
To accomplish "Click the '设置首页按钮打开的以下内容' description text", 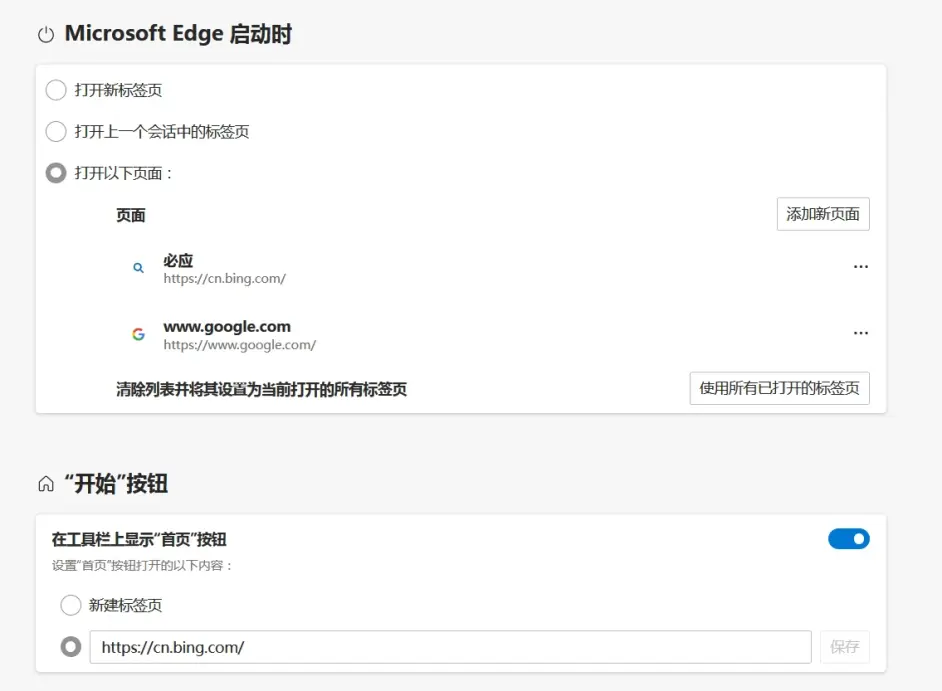I will [x=142, y=565].
